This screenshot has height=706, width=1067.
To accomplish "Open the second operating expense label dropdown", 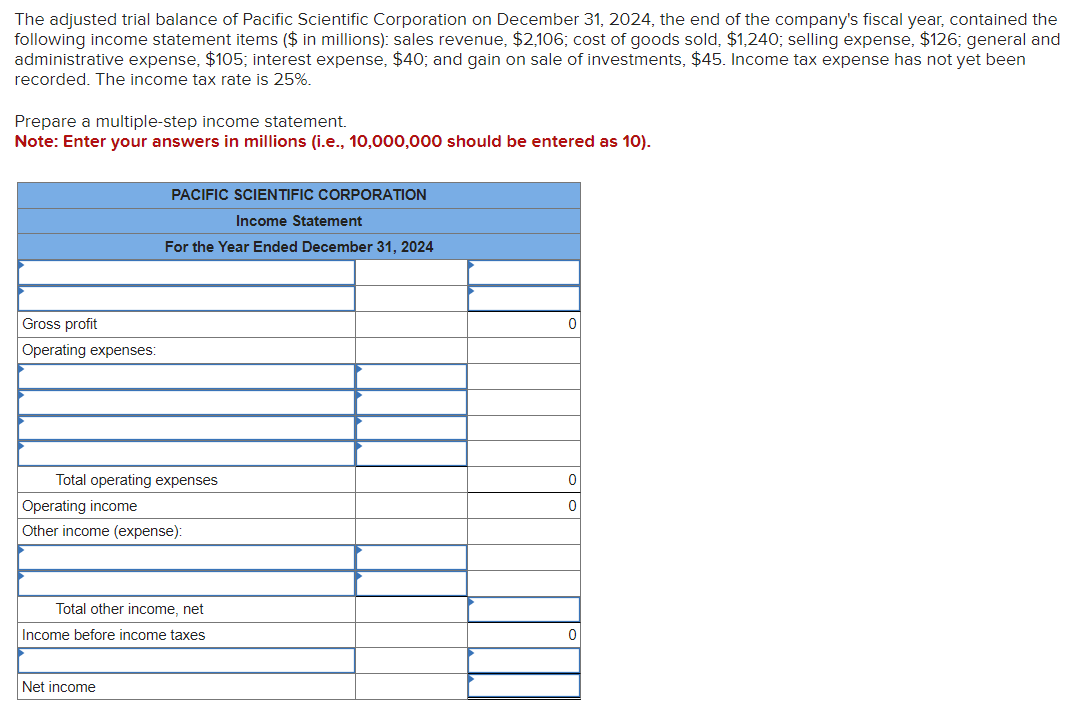I will (186, 402).
